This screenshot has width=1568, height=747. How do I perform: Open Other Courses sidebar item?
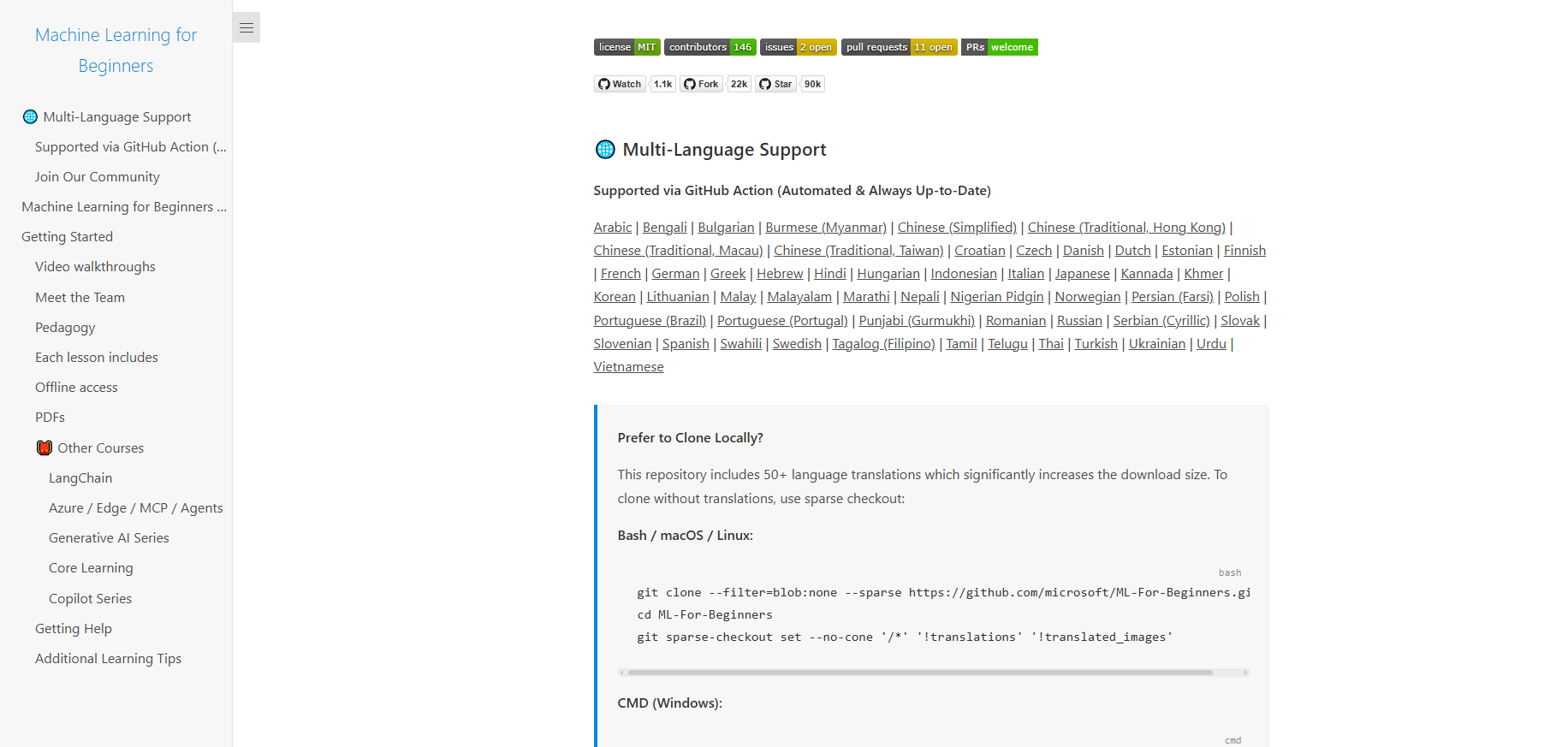click(90, 448)
